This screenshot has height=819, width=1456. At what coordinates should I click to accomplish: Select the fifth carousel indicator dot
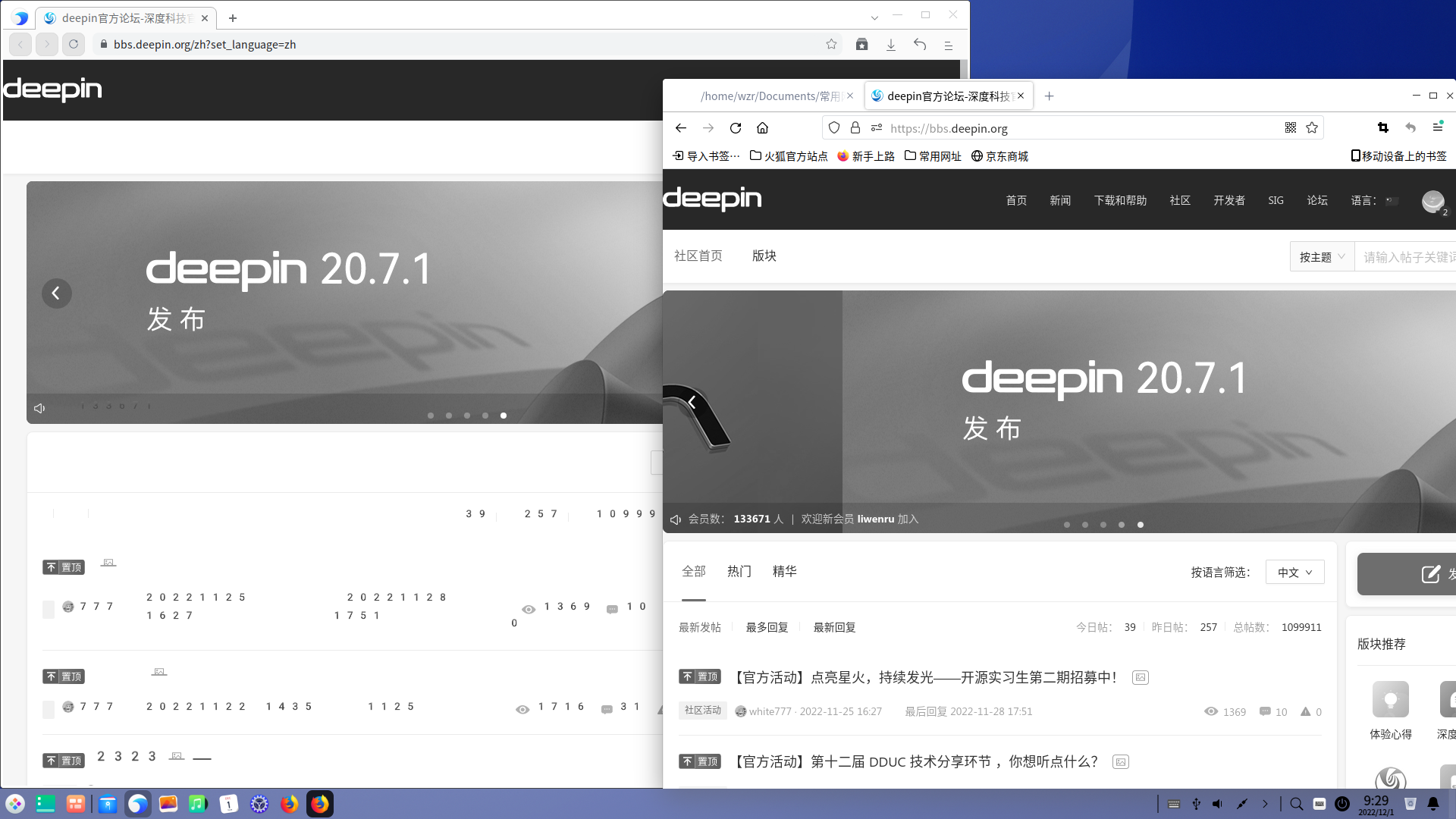(1140, 524)
